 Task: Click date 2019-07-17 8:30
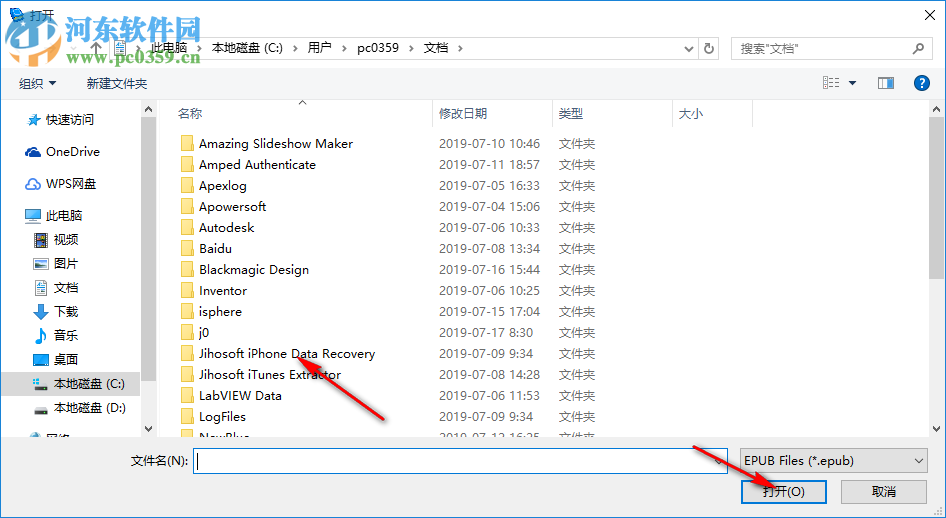coord(486,333)
